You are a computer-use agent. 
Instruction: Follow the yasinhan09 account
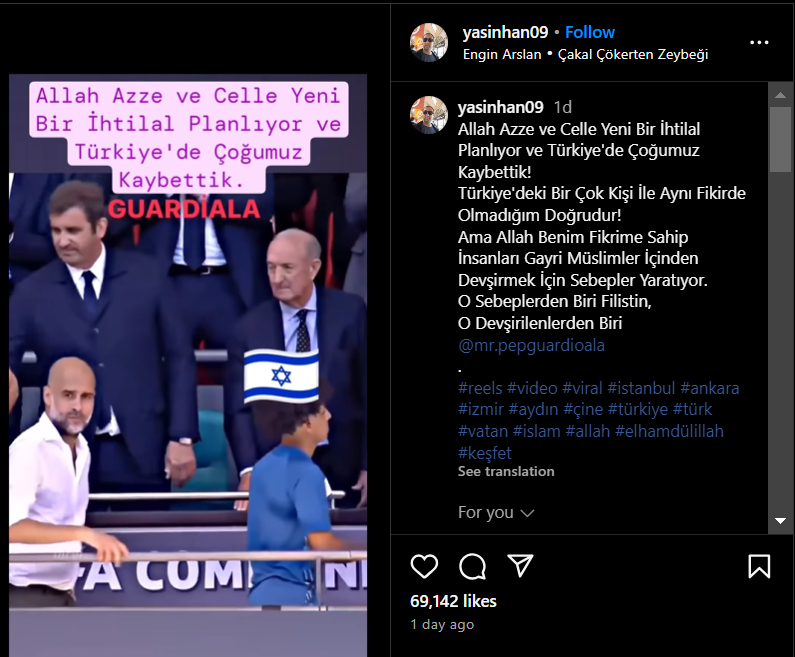590,32
